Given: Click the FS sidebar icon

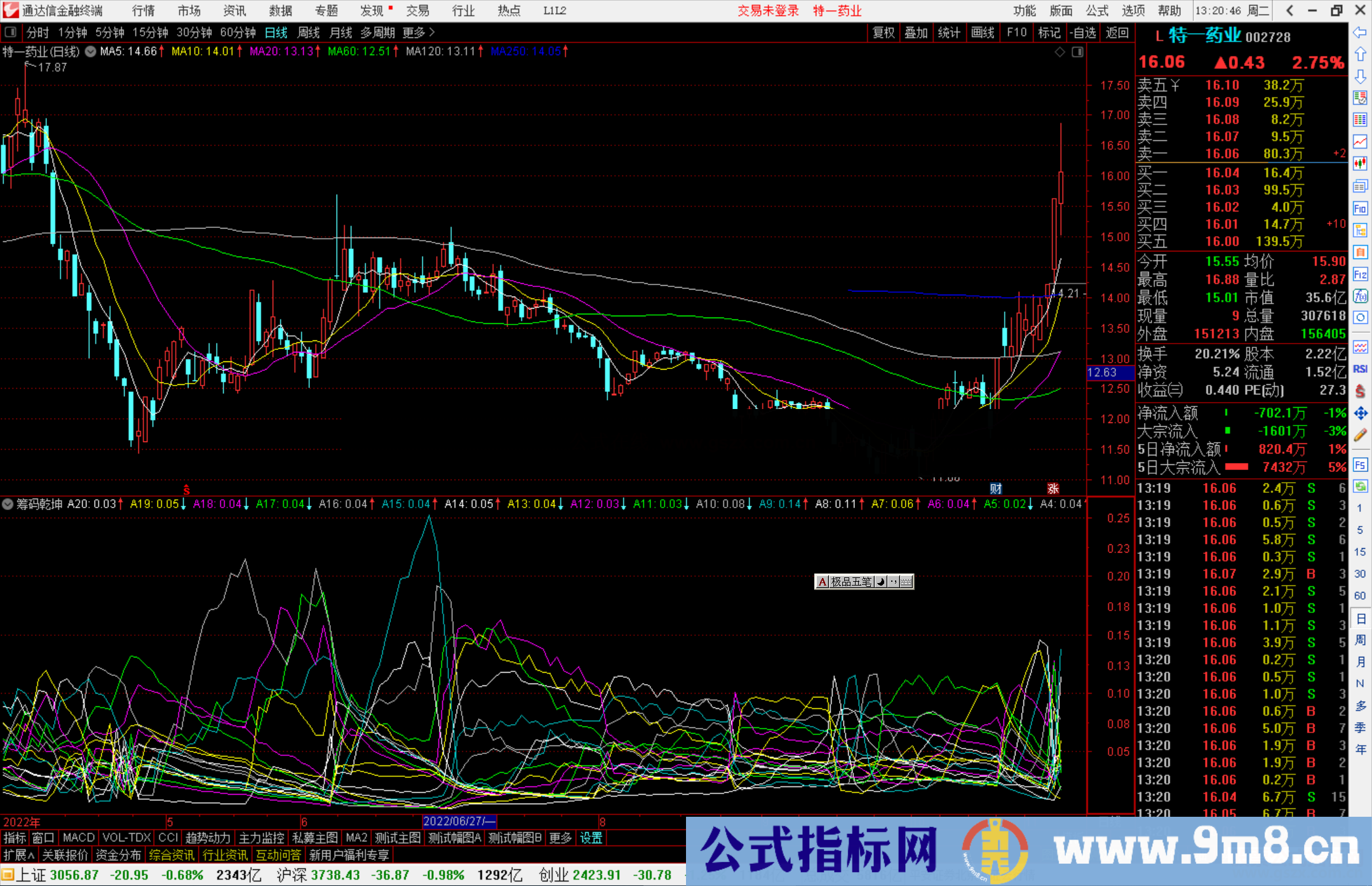Looking at the screenshot, I should [x=1360, y=465].
